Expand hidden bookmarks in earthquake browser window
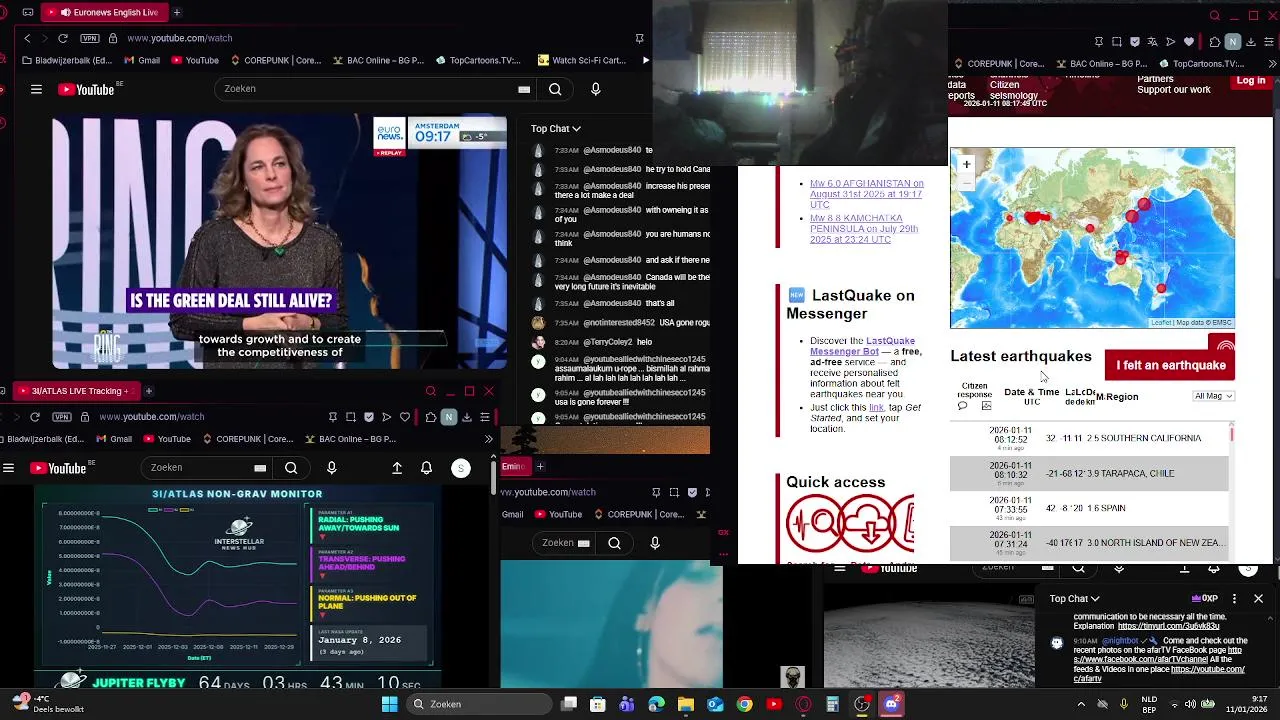 [1272, 64]
